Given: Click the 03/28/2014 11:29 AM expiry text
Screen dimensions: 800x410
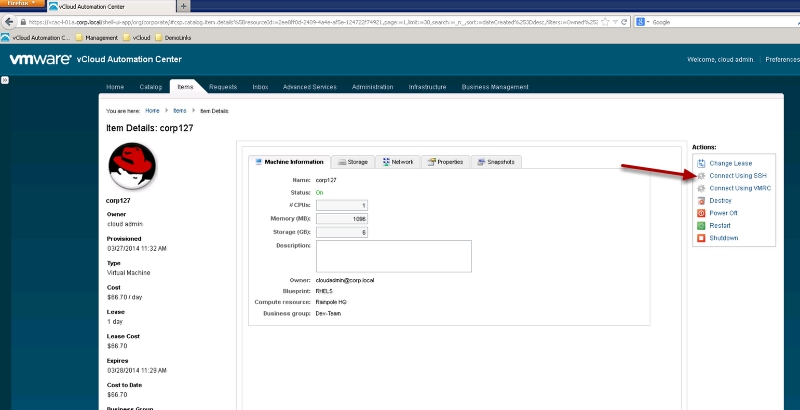Looking at the screenshot, I should 137,371.
